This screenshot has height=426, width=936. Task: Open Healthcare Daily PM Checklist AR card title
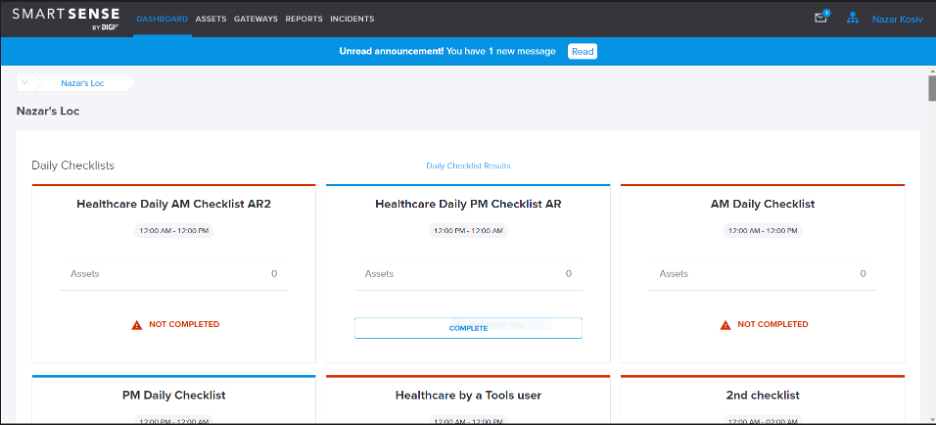(x=468, y=204)
